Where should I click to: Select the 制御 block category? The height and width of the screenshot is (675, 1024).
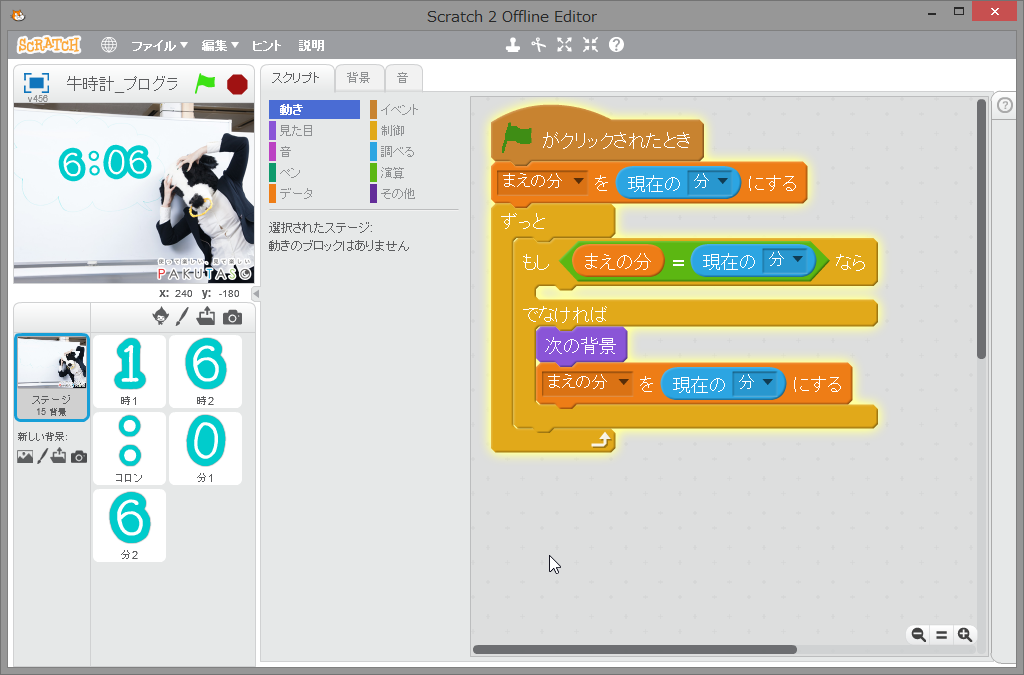click(x=415, y=131)
